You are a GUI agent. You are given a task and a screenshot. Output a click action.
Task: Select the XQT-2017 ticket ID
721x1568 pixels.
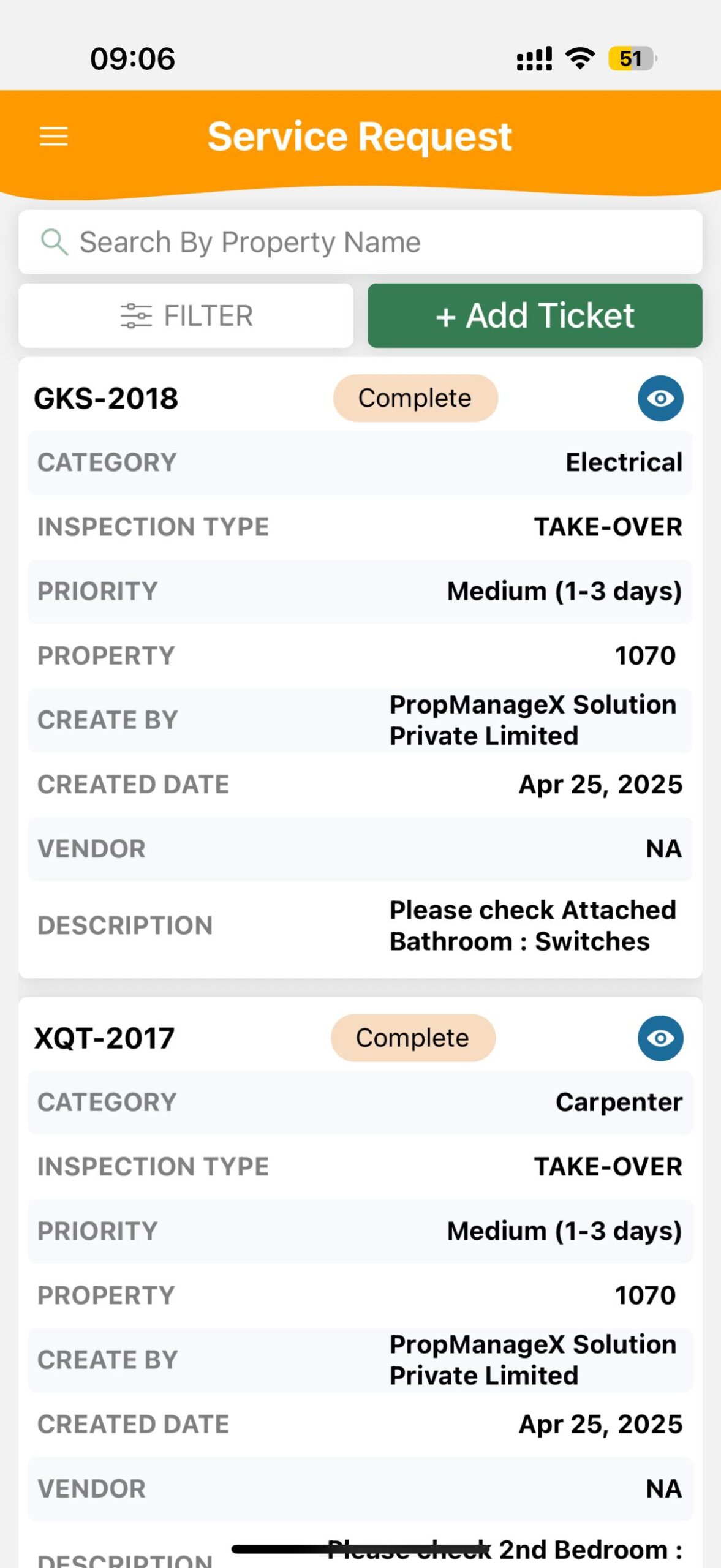pos(105,1038)
